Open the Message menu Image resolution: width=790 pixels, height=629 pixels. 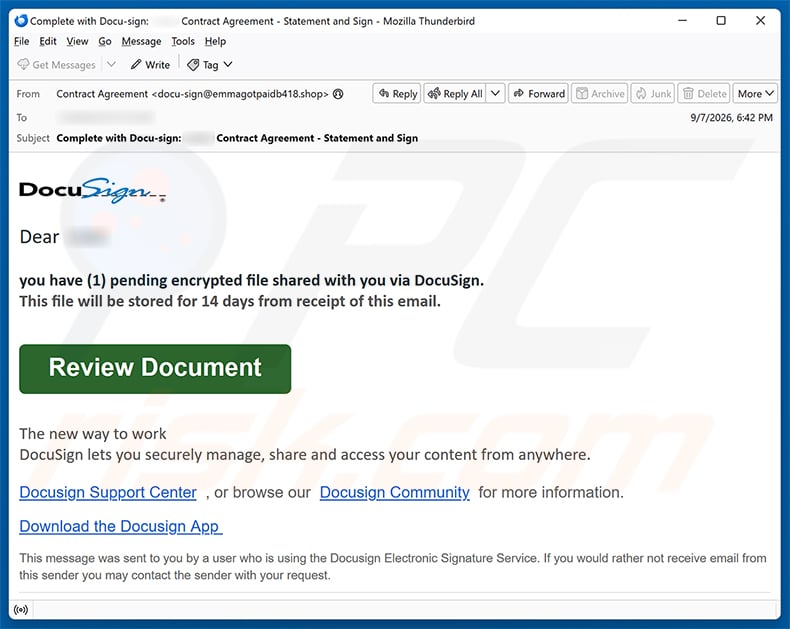tap(141, 41)
